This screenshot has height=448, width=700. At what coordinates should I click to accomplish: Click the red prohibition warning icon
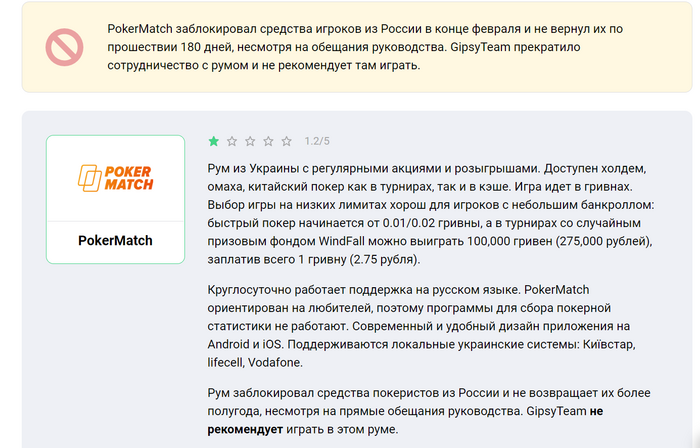click(x=64, y=47)
